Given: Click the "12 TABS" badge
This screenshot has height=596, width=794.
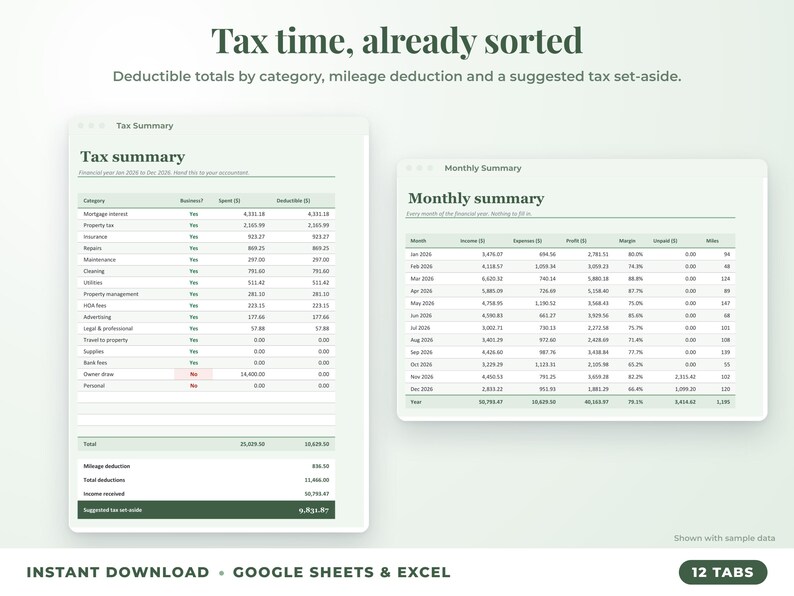Looking at the screenshot, I should (723, 572).
